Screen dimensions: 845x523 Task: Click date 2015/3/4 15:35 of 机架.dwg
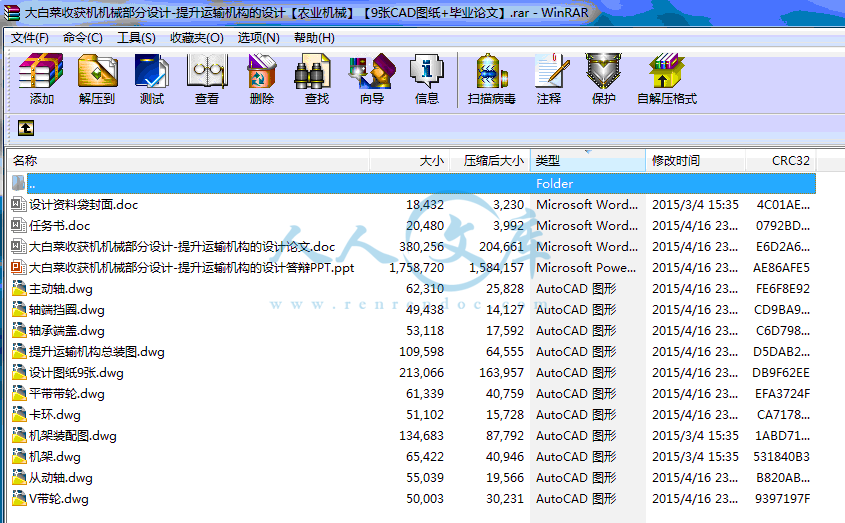(695, 457)
